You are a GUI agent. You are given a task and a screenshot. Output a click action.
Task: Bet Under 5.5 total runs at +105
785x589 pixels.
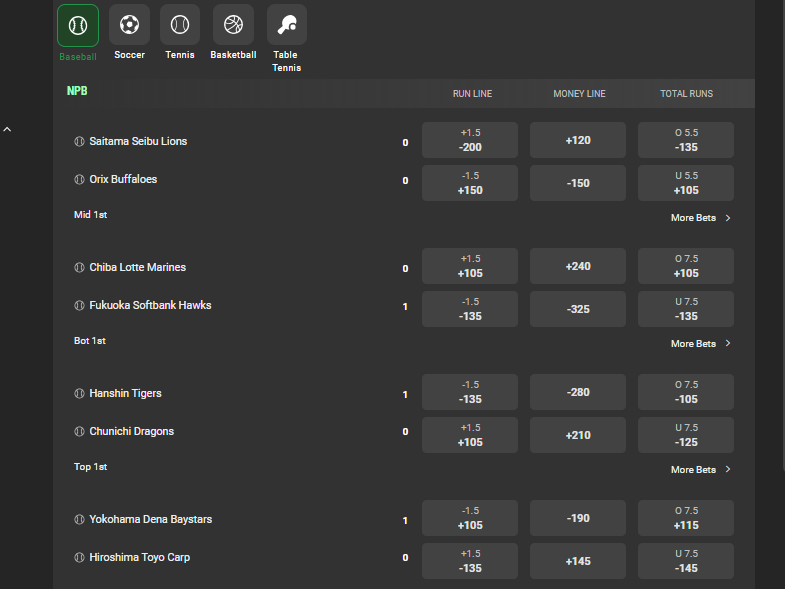tap(686, 183)
